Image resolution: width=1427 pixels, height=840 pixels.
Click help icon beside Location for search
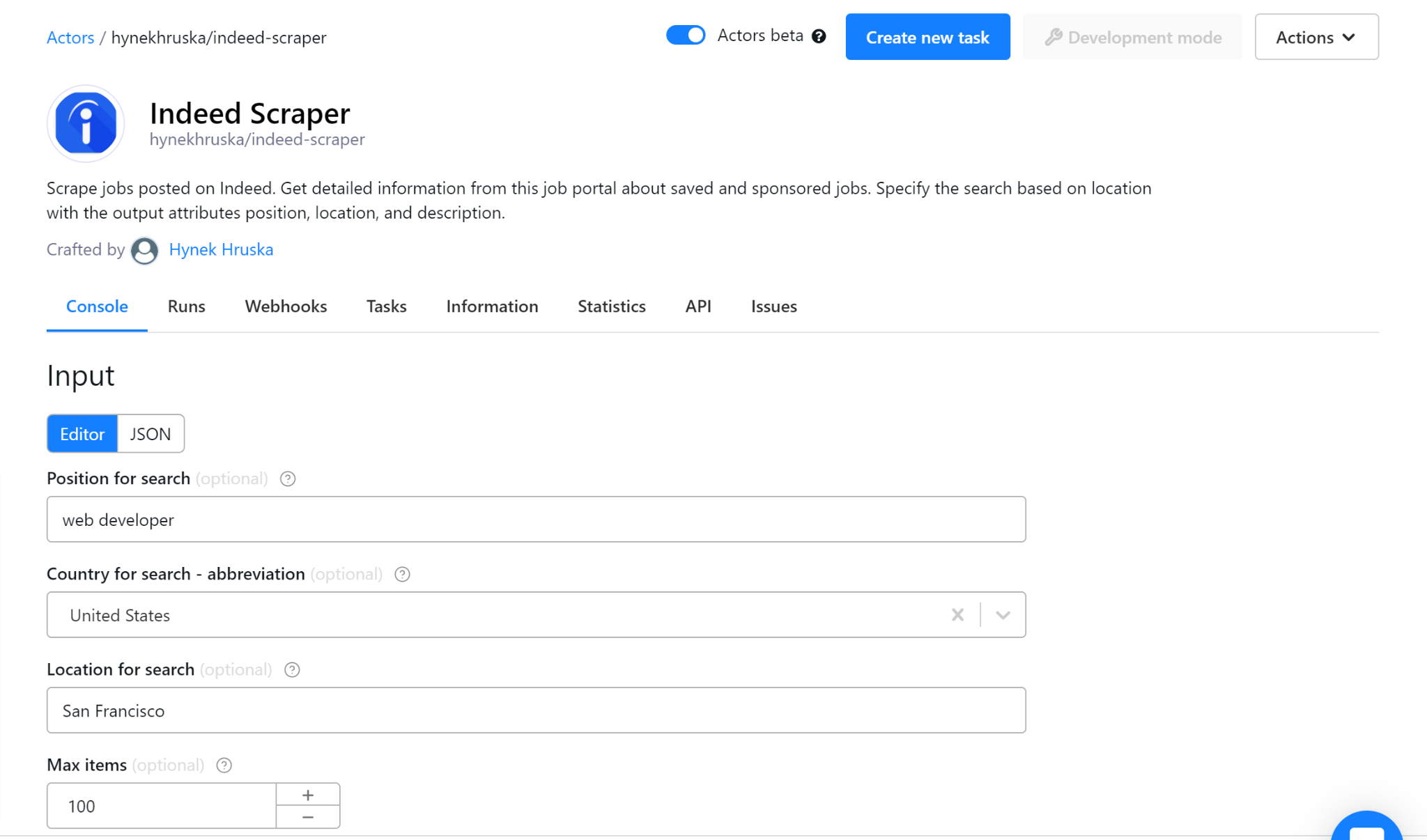(x=292, y=669)
